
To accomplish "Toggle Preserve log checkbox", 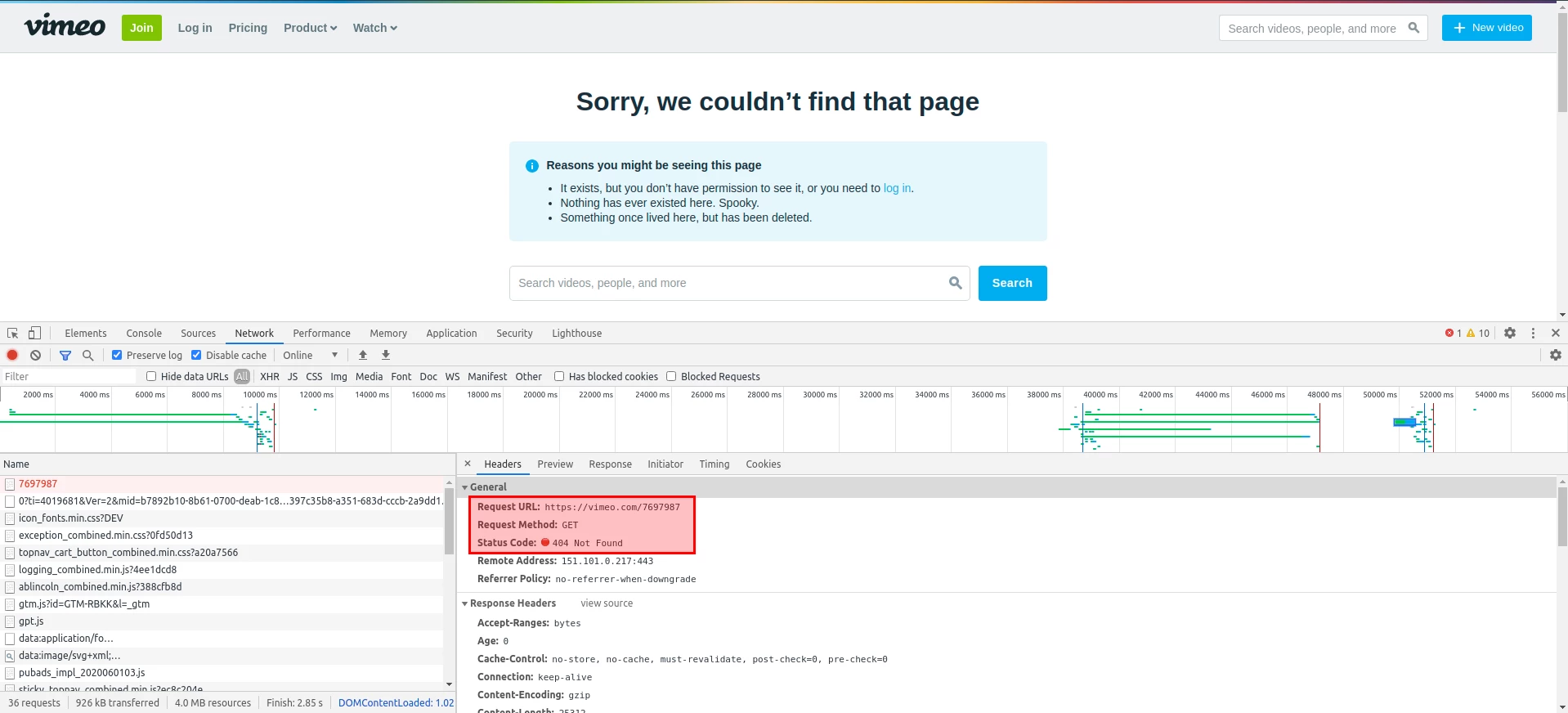I will pyautogui.click(x=117, y=355).
